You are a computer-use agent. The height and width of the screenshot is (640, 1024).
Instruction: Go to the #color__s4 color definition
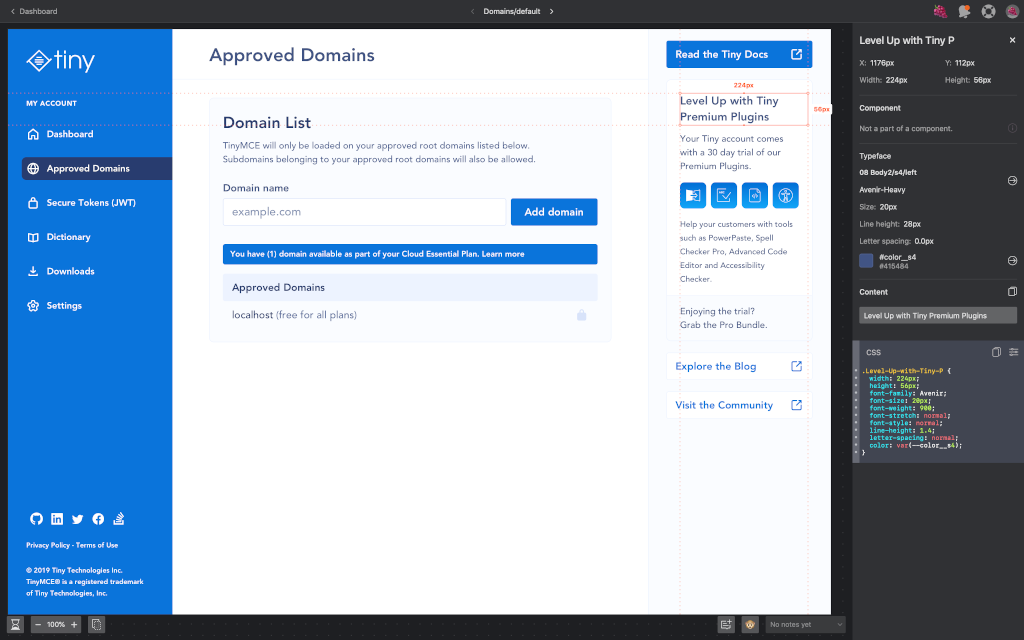coord(1012,261)
